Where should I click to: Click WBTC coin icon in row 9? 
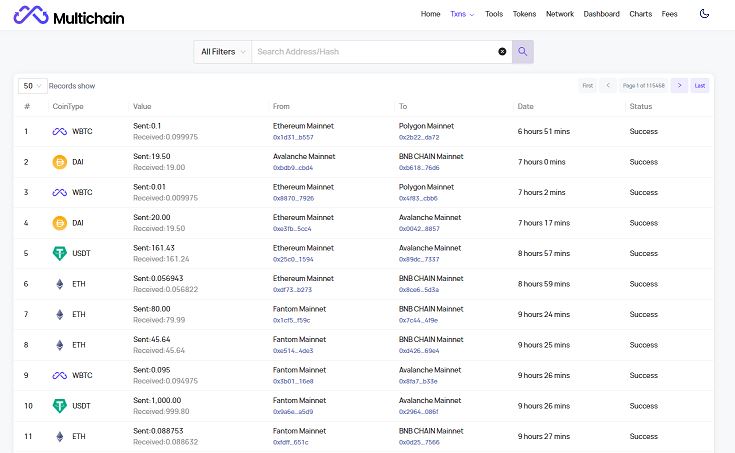point(60,376)
